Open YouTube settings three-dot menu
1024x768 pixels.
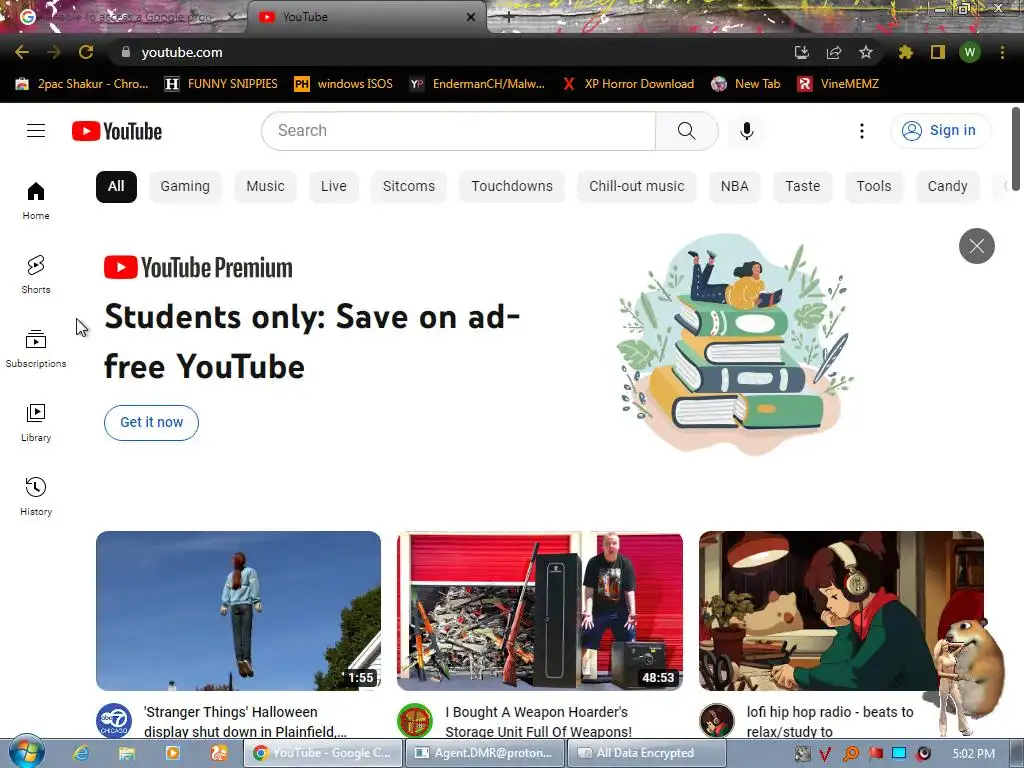(861, 131)
